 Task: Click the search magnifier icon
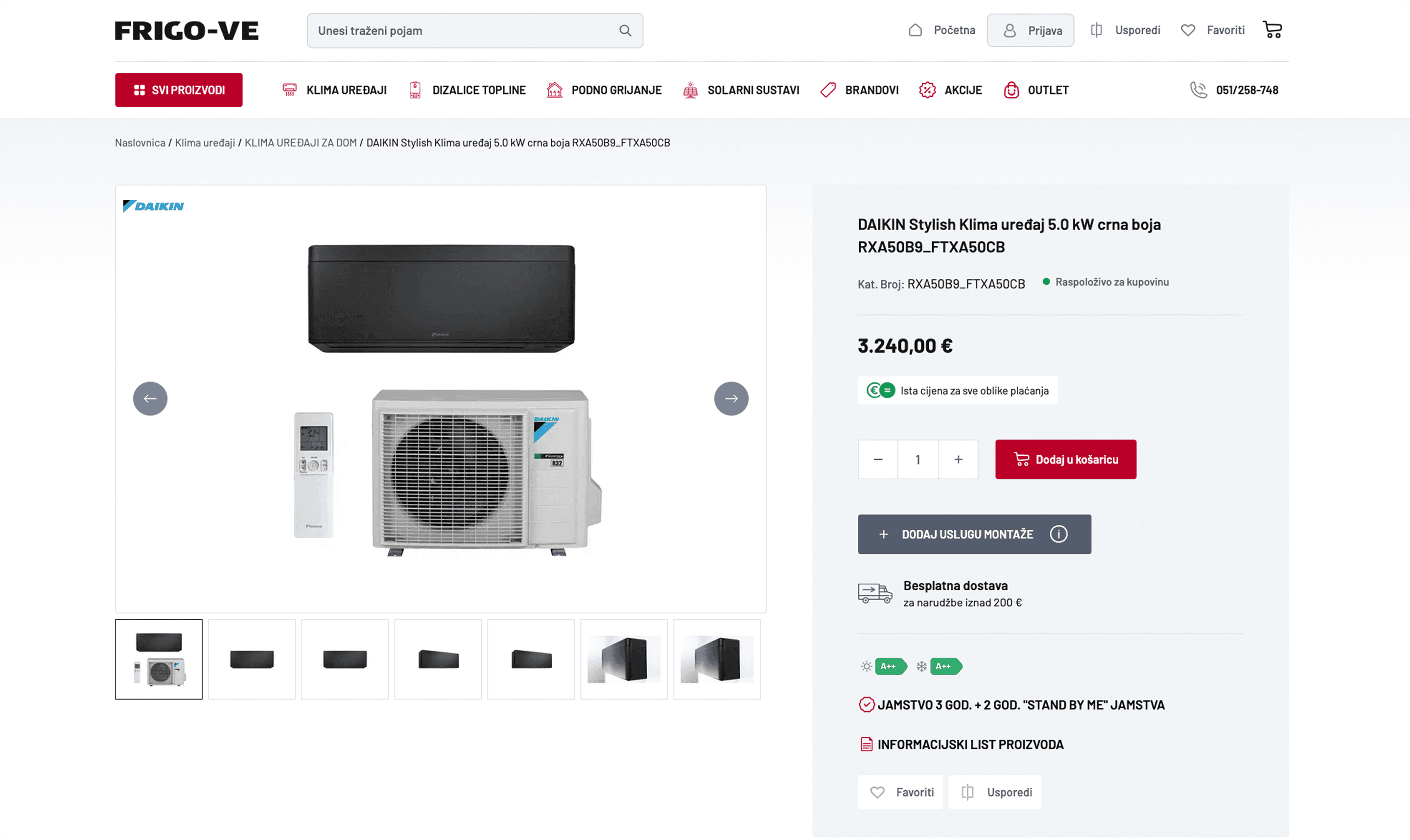pyautogui.click(x=625, y=30)
